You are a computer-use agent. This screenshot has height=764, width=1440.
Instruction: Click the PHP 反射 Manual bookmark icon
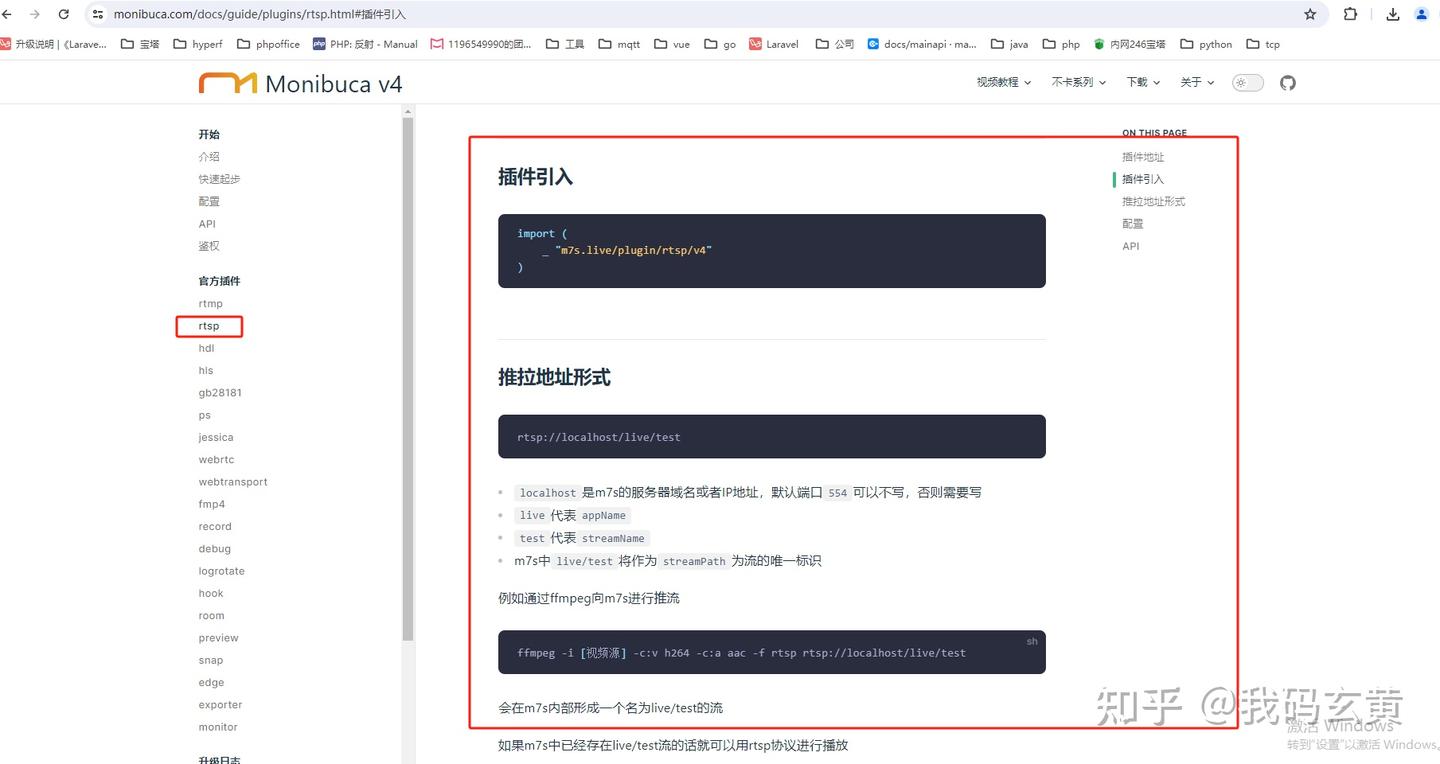coord(319,43)
